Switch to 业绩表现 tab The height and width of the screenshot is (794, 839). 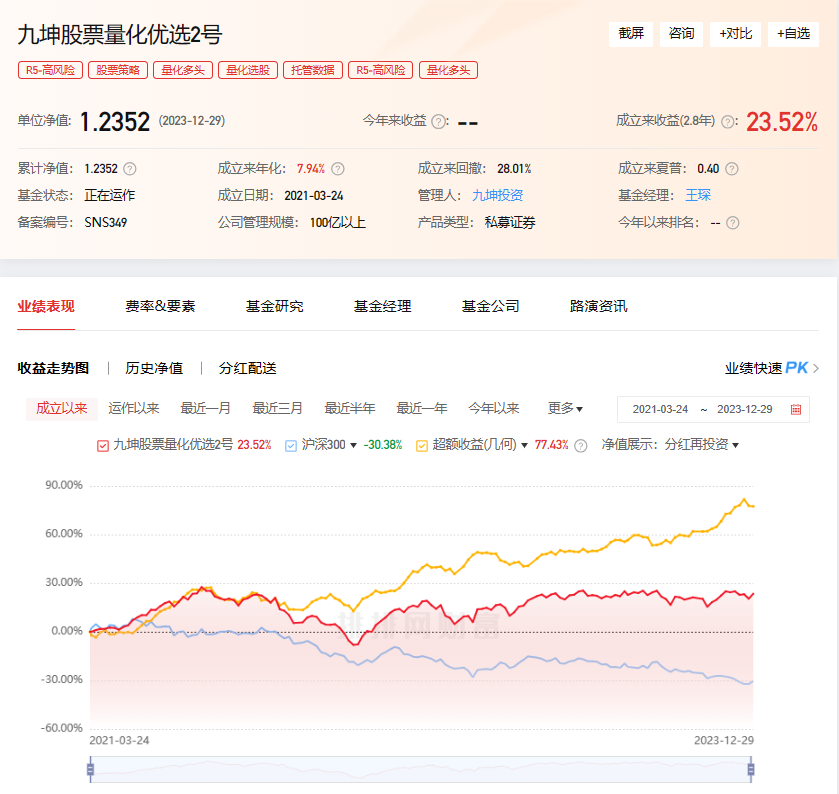[x=46, y=307]
